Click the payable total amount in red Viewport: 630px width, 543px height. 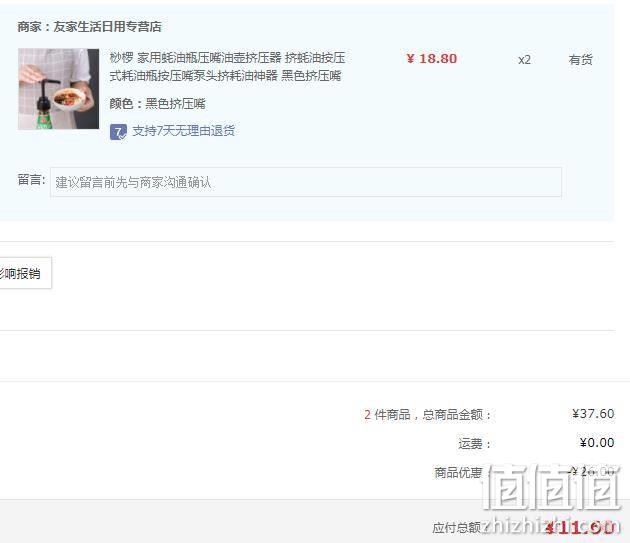(580, 527)
